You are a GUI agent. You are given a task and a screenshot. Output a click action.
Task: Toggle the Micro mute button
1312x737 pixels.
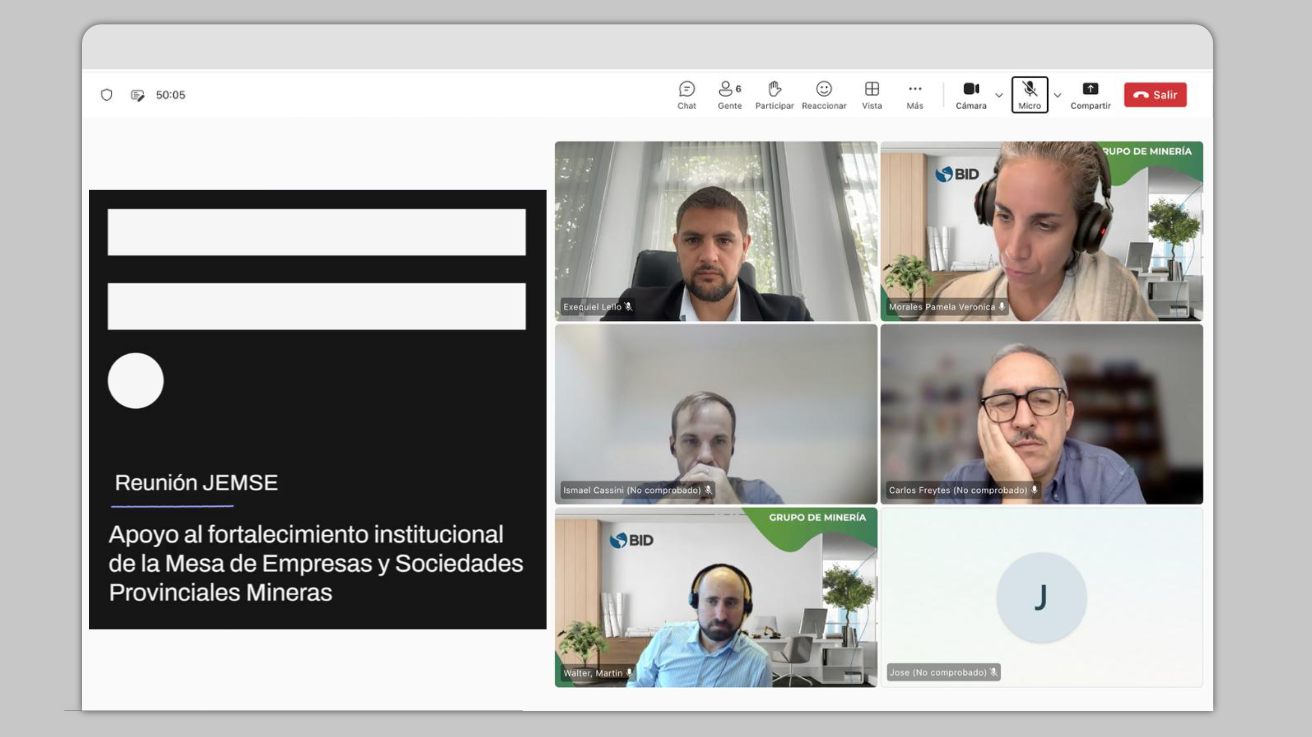[x=1029, y=94]
